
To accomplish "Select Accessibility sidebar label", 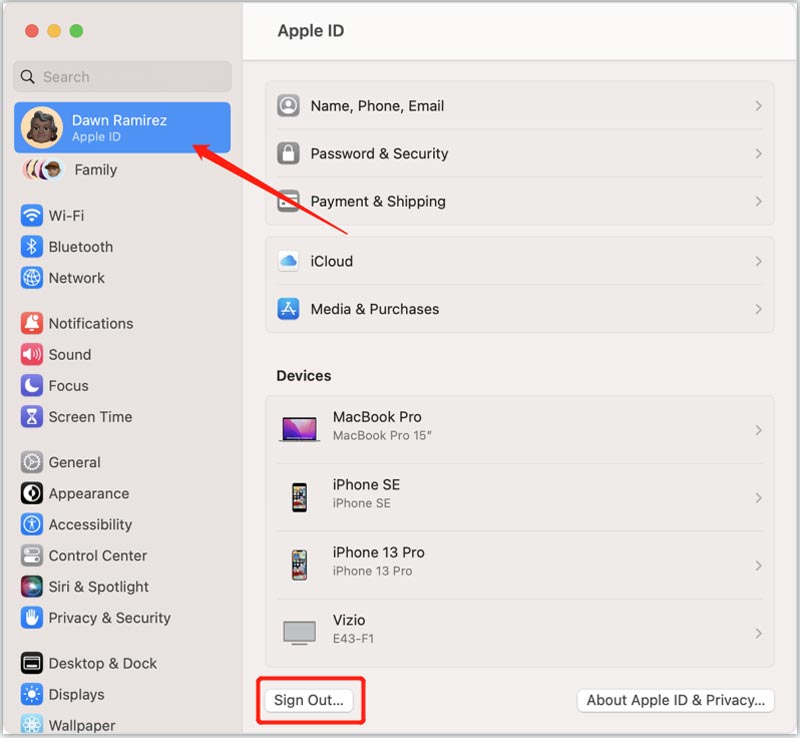I will click(x=90, y=524).
